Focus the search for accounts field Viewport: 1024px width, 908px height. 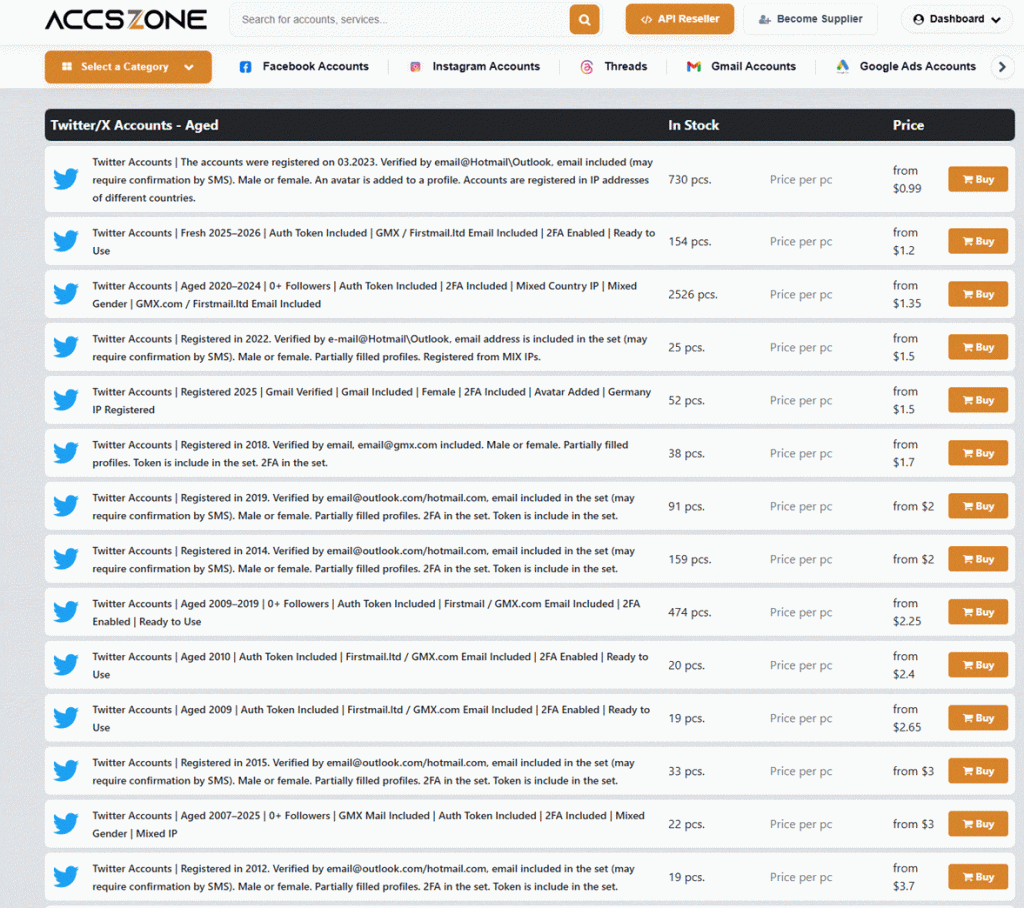click(398, 20)
